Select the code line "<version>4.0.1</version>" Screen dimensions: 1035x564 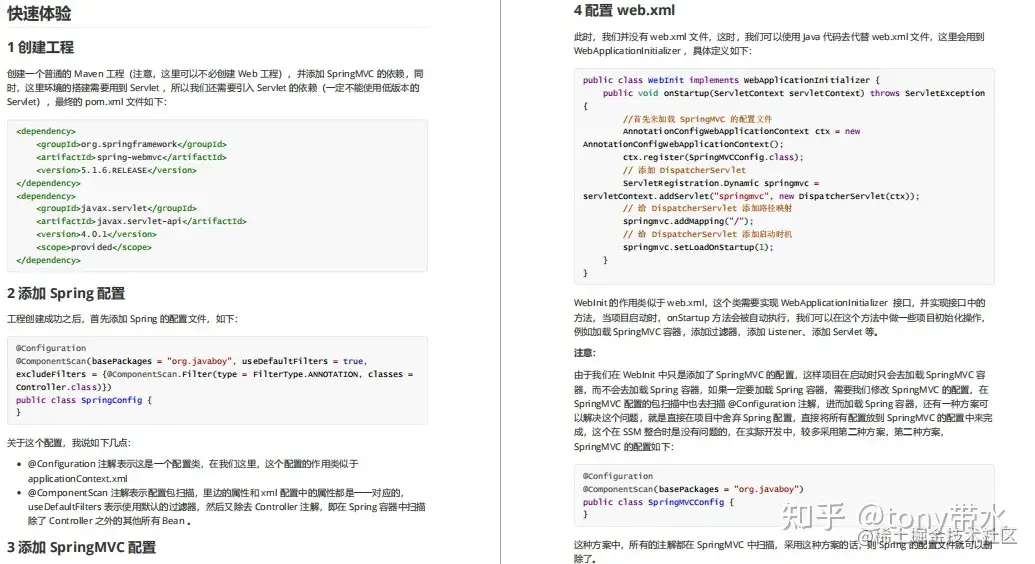[96, 234]
